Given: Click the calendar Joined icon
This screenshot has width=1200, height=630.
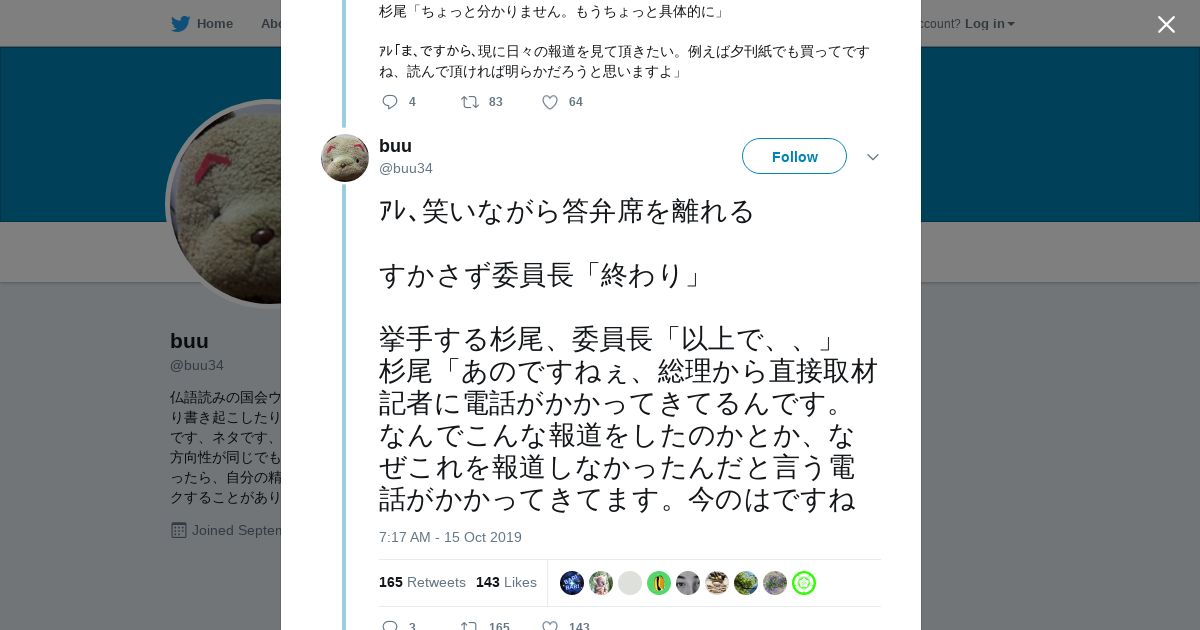Looking at the screenshot, I should tap(179, 530).
